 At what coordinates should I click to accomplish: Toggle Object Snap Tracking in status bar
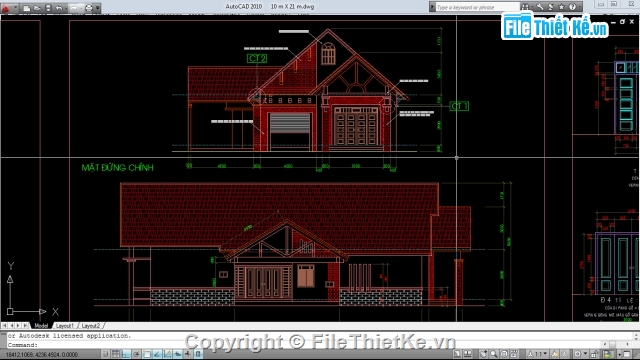click(157, 354)
